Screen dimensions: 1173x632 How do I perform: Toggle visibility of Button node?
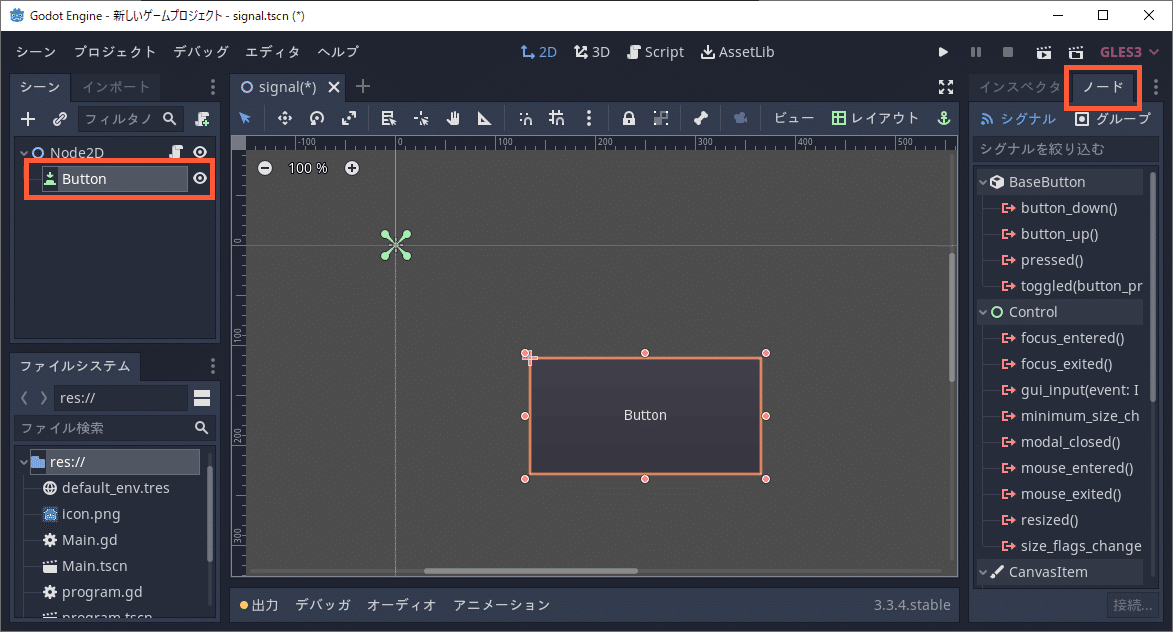200,178
